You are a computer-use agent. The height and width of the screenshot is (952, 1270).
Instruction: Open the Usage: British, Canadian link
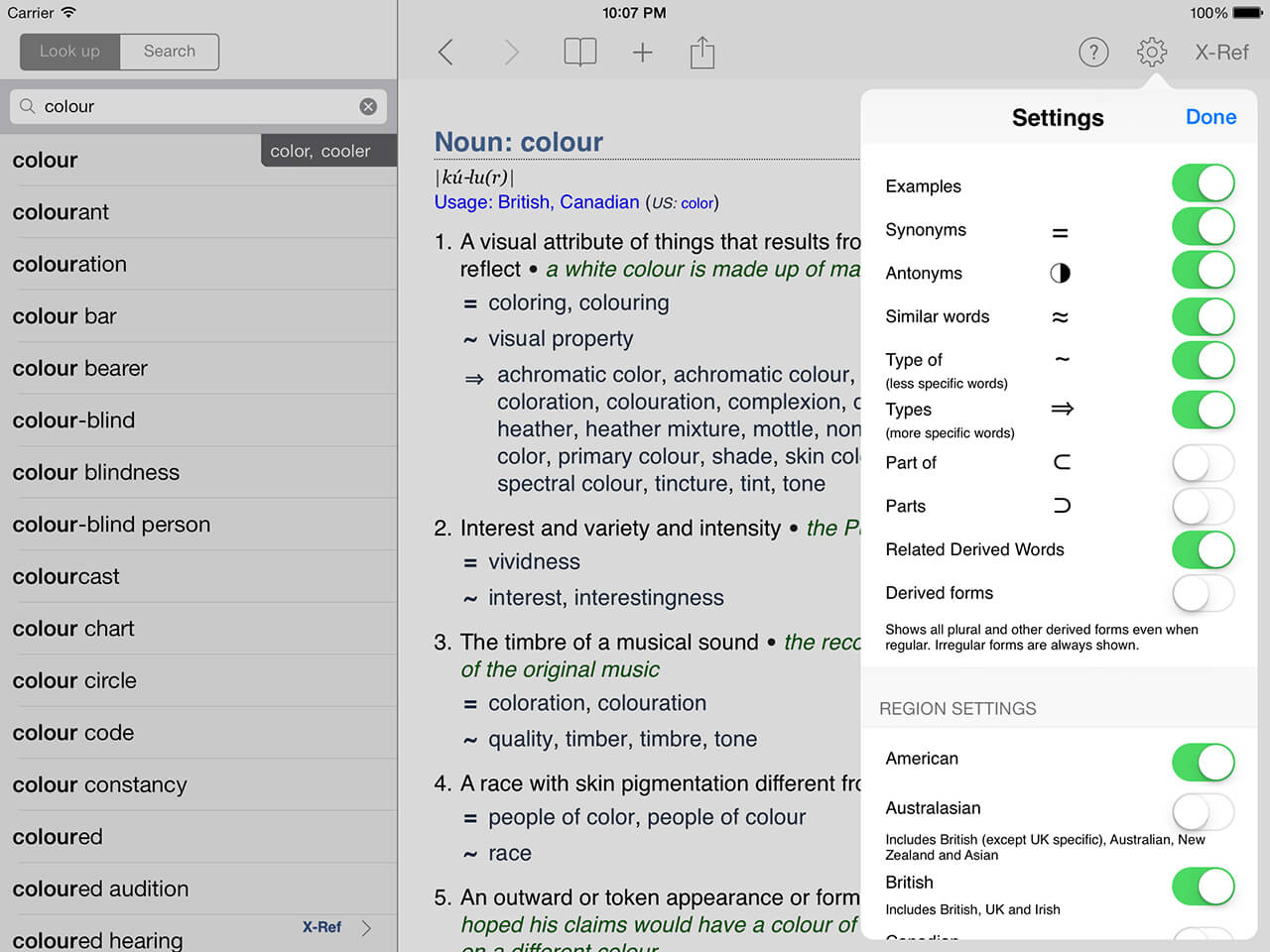[537, 202]
